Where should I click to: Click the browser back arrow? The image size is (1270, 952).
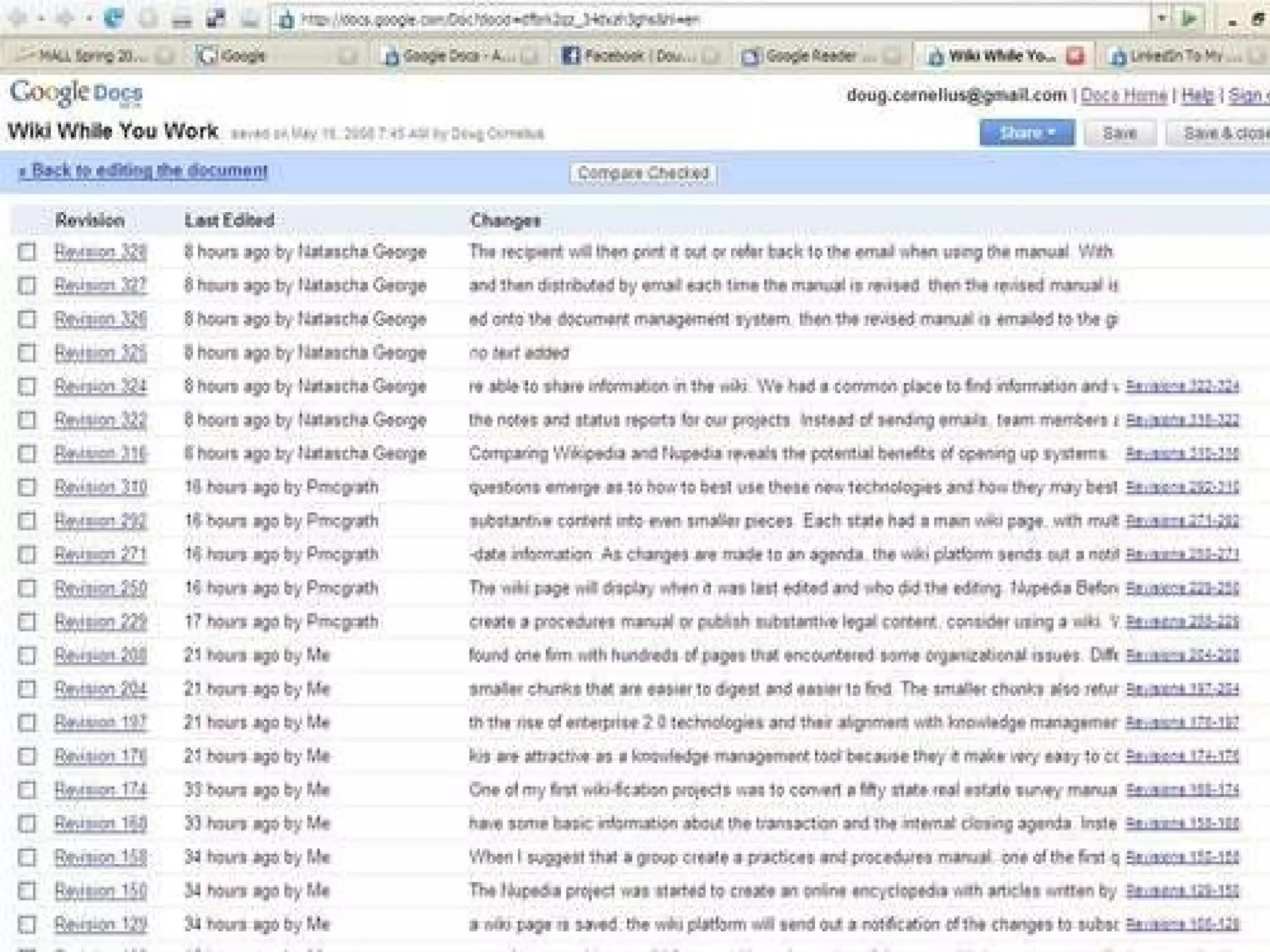17,19
